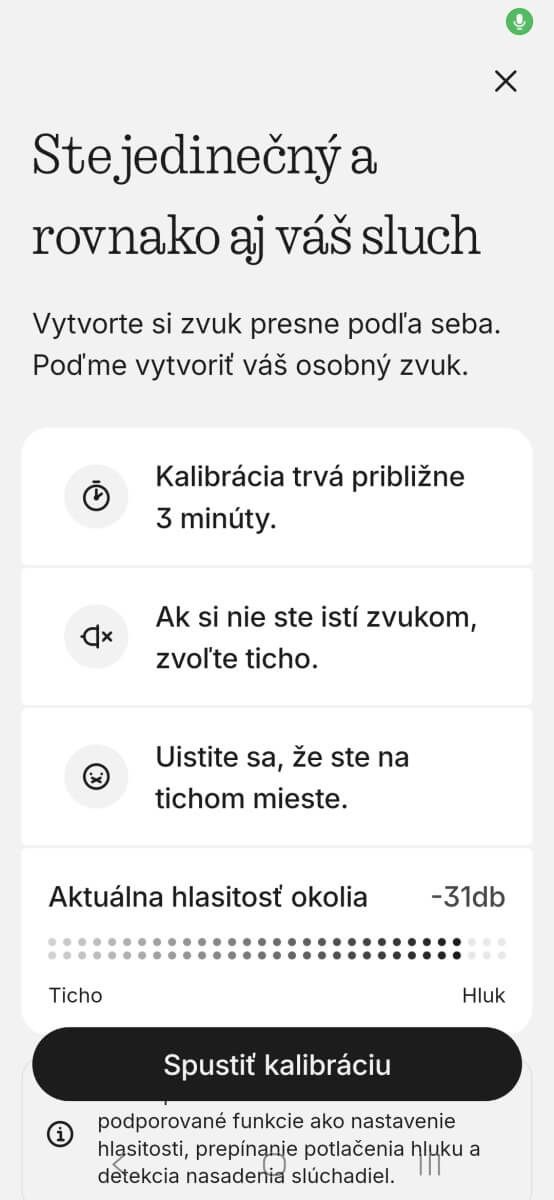The height and width of the screenshot is (1200, 554).
Task: Select the 'Kalibrácia trvá približne 3 minúty' card
Action: click(277, 496)
